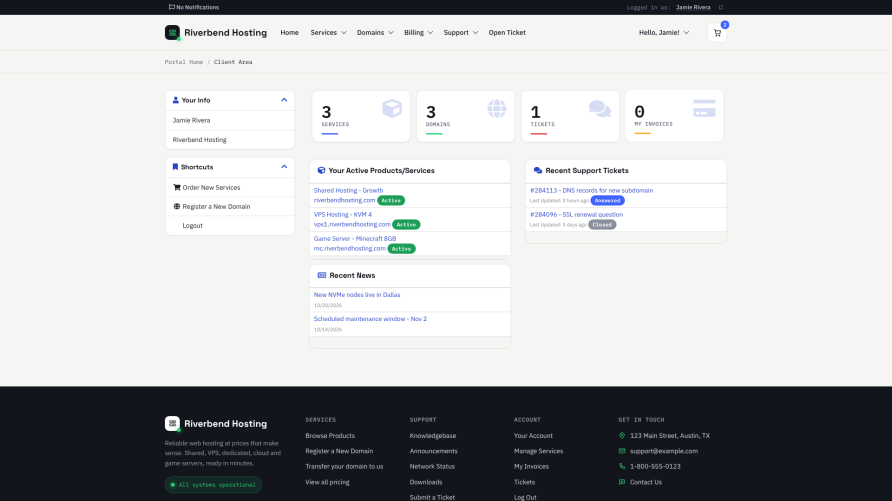
Task: Click the Answered status badge
Action: (607, 201)
